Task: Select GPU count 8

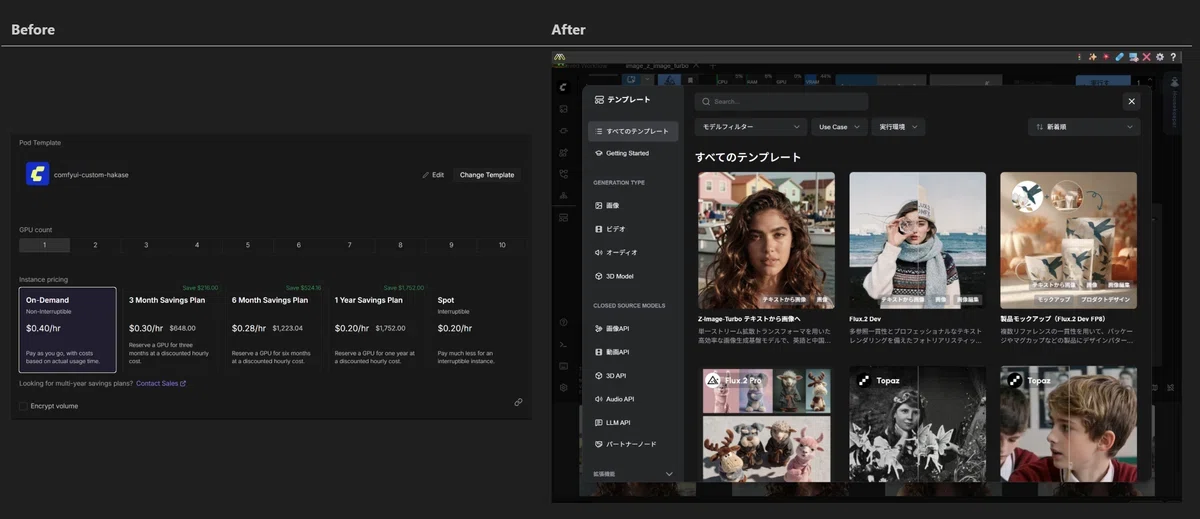Action: (400, 245)
